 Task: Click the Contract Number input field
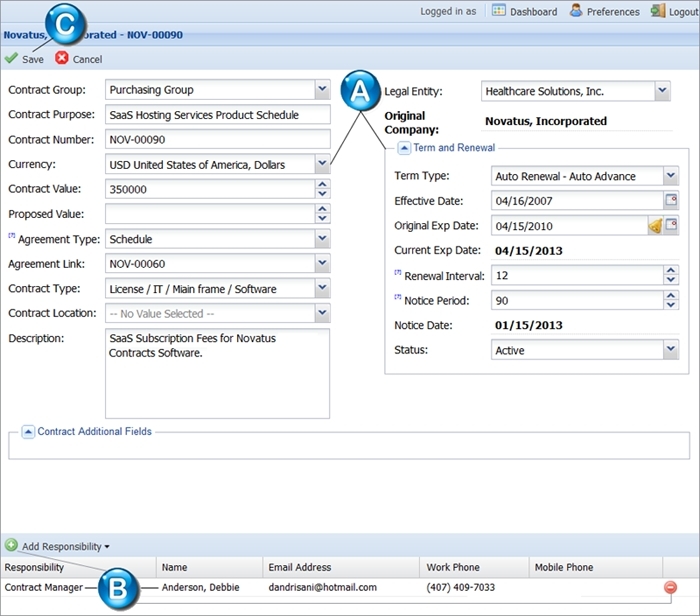(x=218, y=139)
